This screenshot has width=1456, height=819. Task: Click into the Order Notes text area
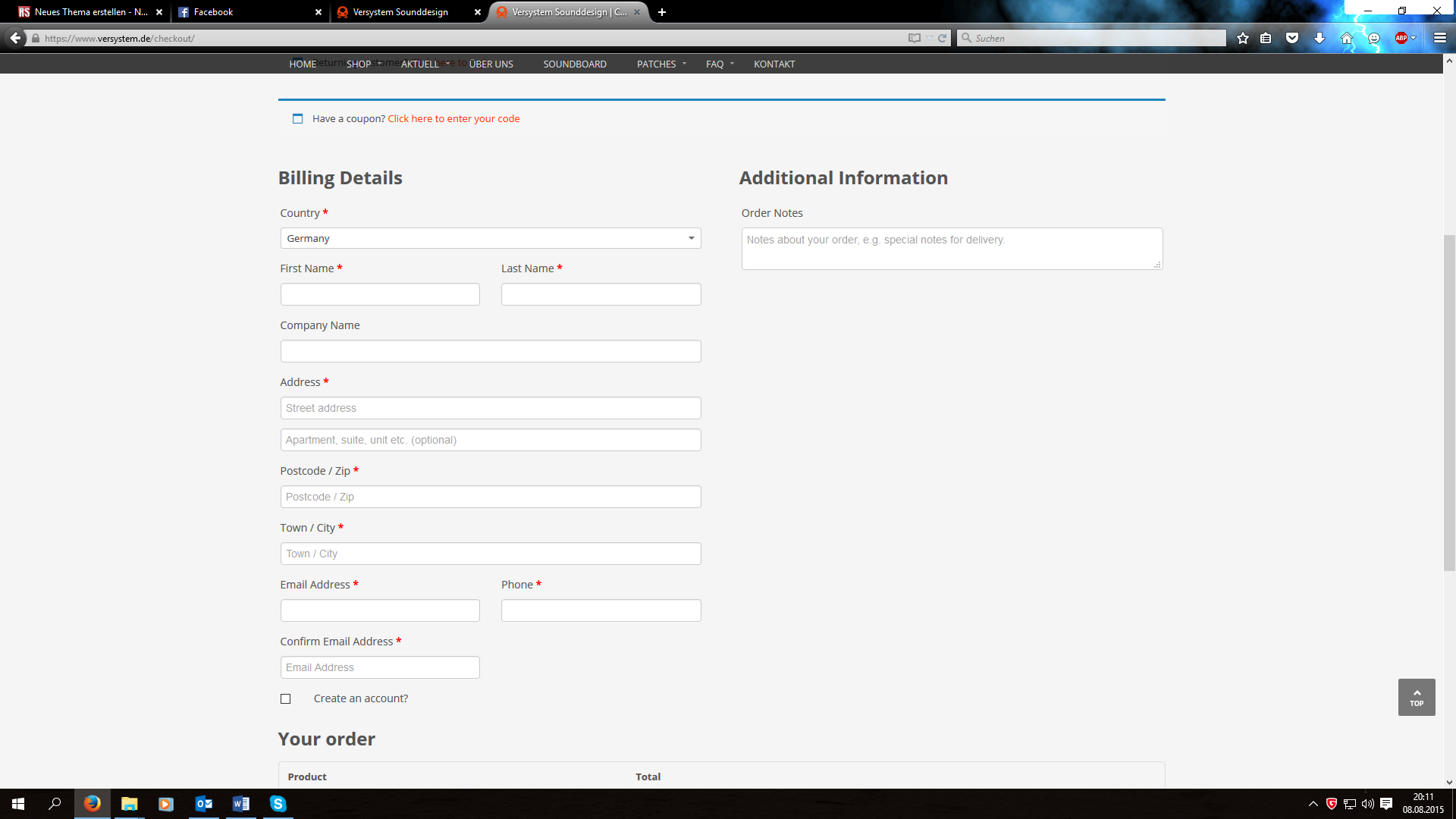click(951, 249)
